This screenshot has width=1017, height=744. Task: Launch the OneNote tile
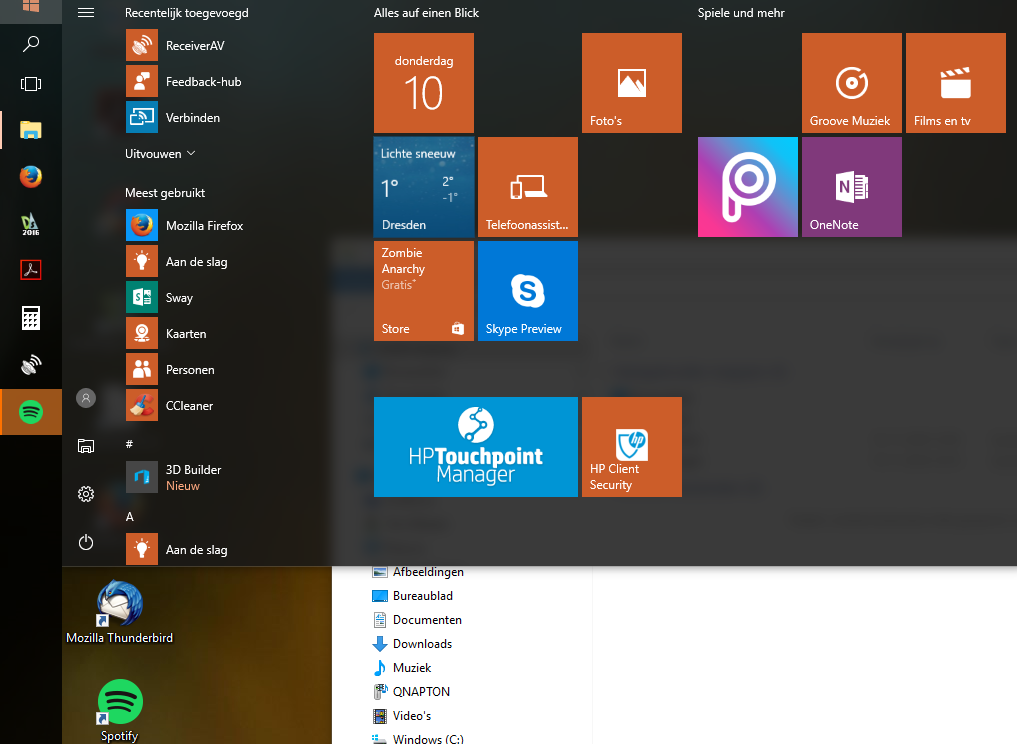pos(852,187)
